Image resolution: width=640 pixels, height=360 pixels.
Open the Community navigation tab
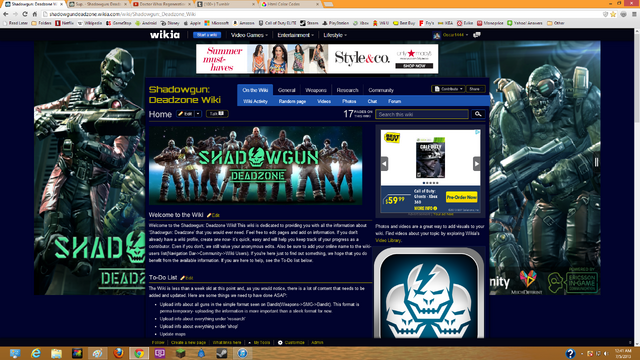[x=381, y=90]
